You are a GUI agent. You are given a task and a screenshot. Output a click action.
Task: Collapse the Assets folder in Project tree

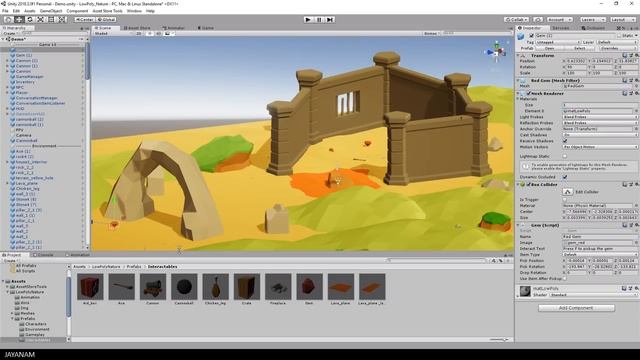pyautogui.click(x=3, y=281)
